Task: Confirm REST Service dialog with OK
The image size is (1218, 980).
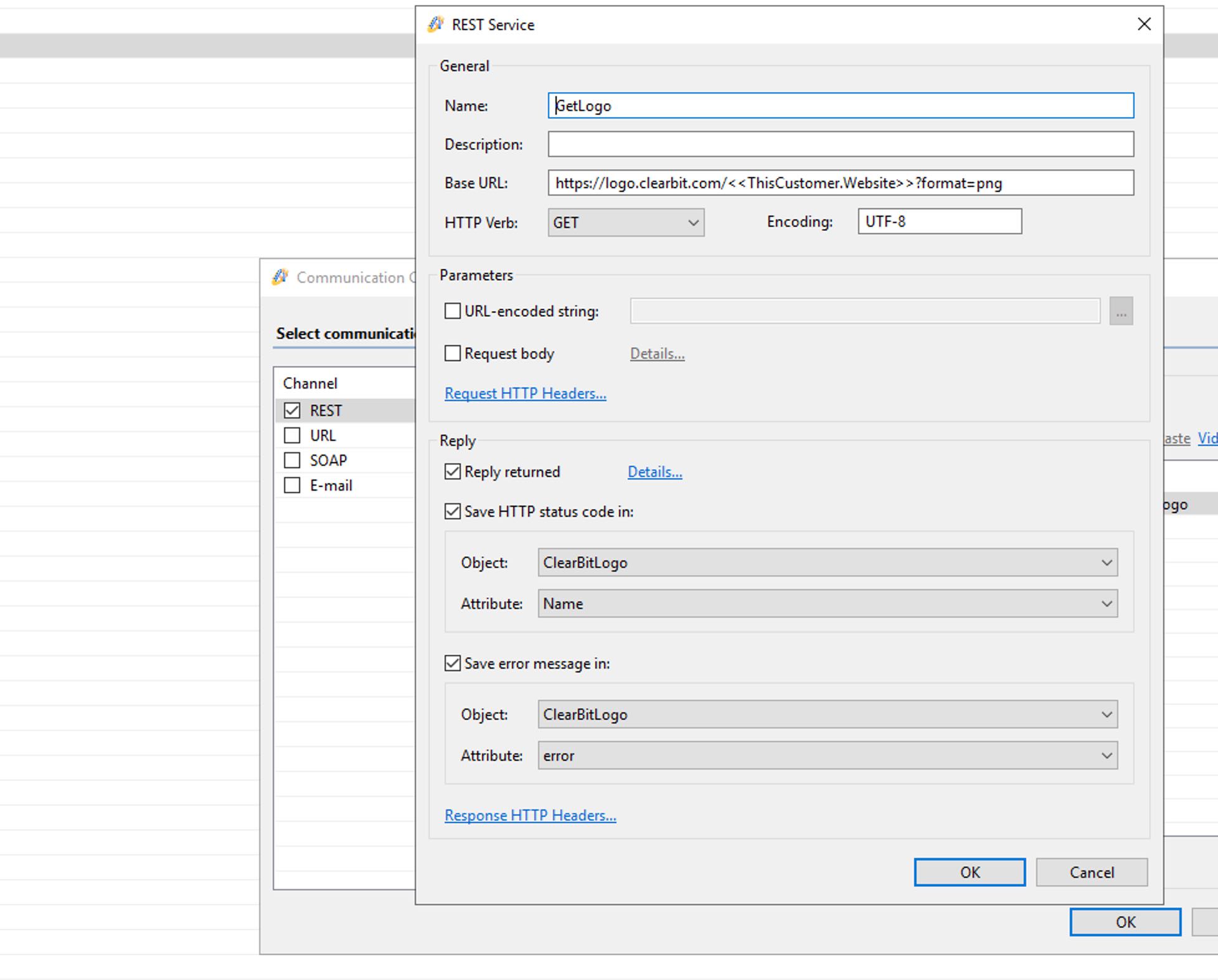Action: (970, 872)
